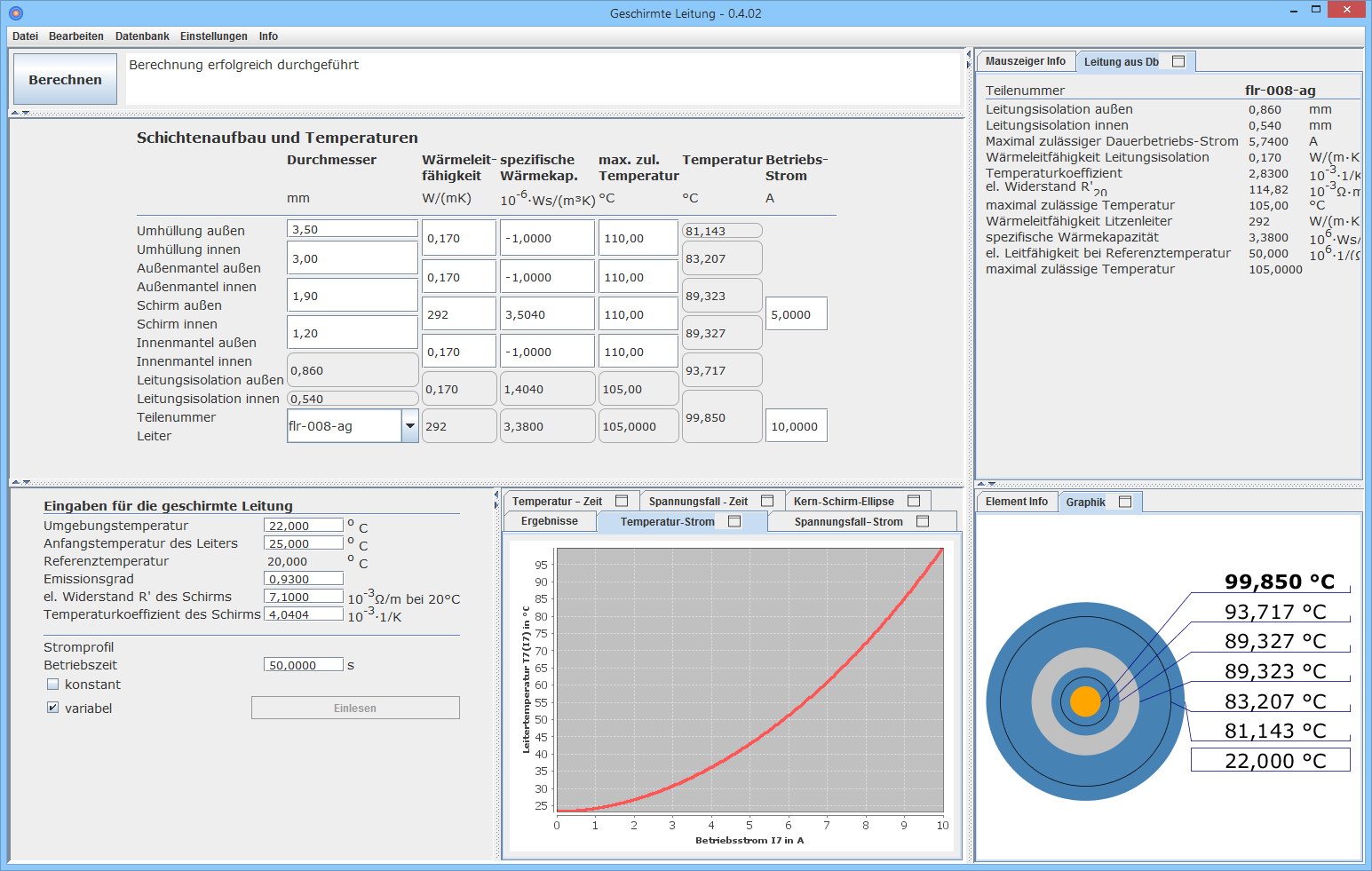Click the orange conductor core in the graphic
The height and width of the screenshot is (871, 1372).
[1085, 701]
